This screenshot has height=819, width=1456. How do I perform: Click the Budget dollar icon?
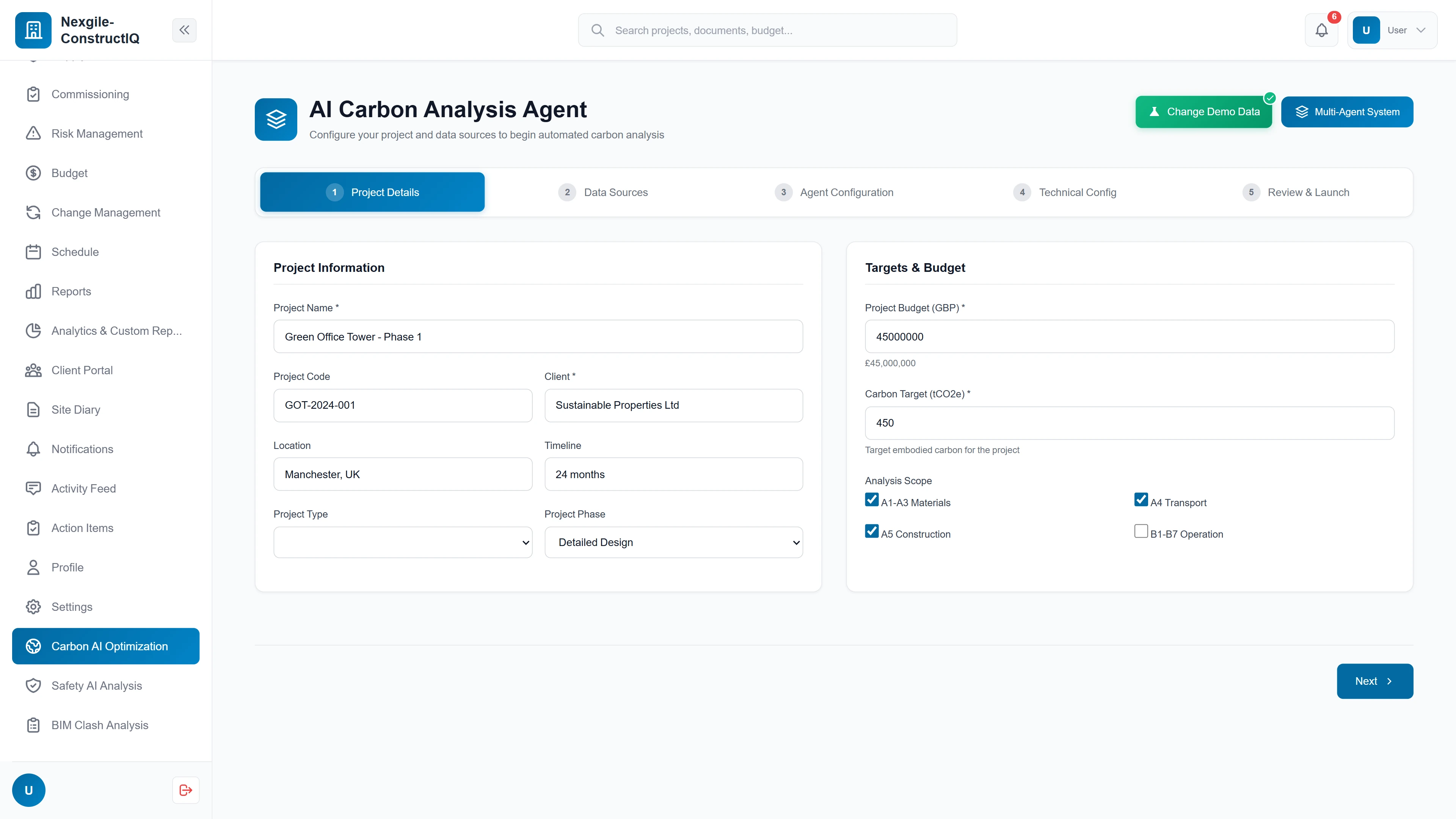33,173
